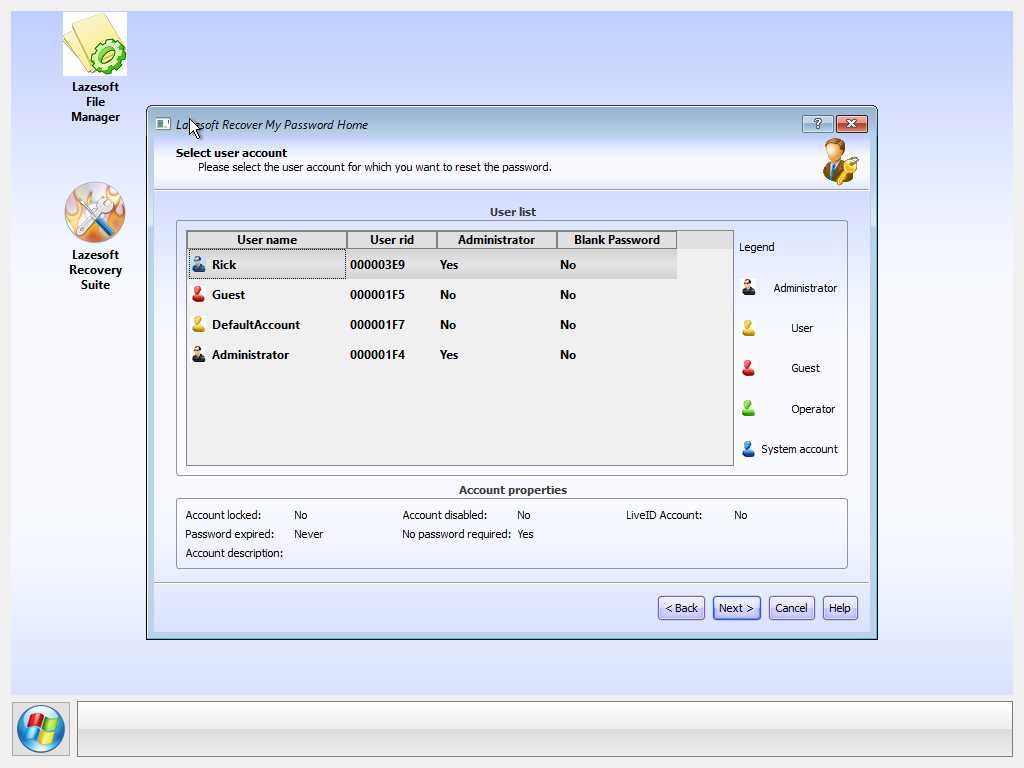Image resolution: width=1024 pixels, height=768 pixels.
Task: Open Help from the bottom button
Action: [840, 608]
